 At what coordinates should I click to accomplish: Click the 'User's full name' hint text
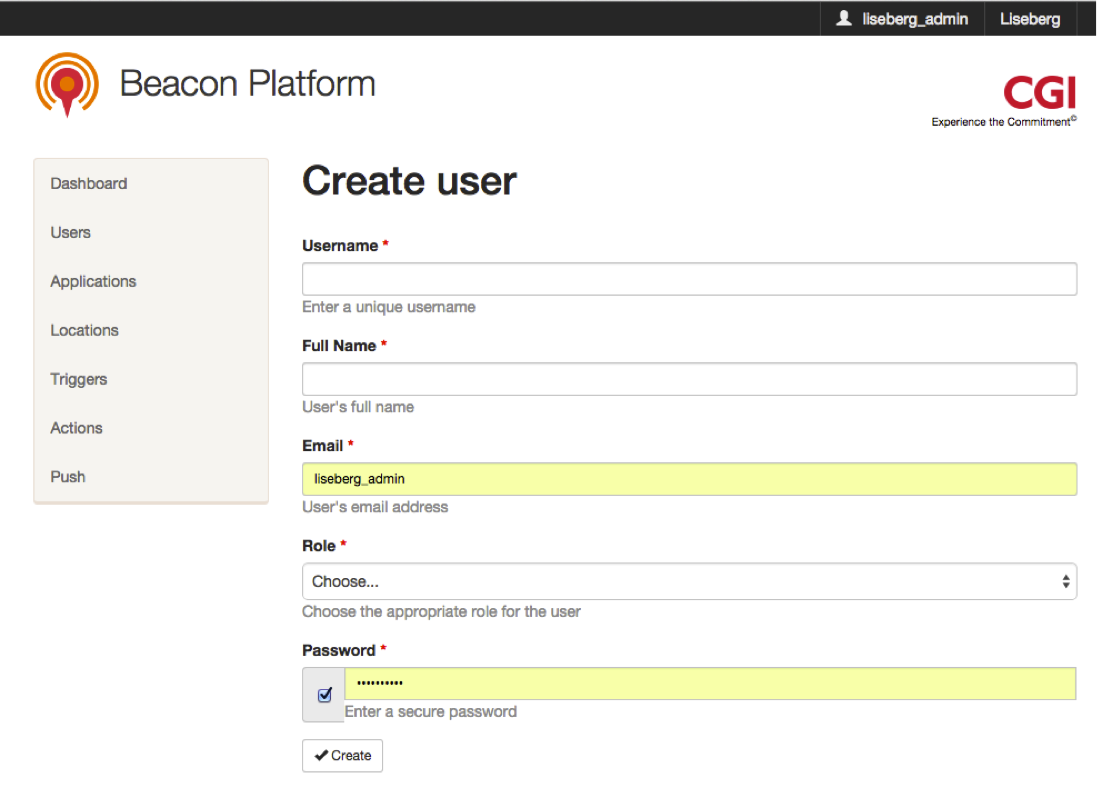pos(358,407)
